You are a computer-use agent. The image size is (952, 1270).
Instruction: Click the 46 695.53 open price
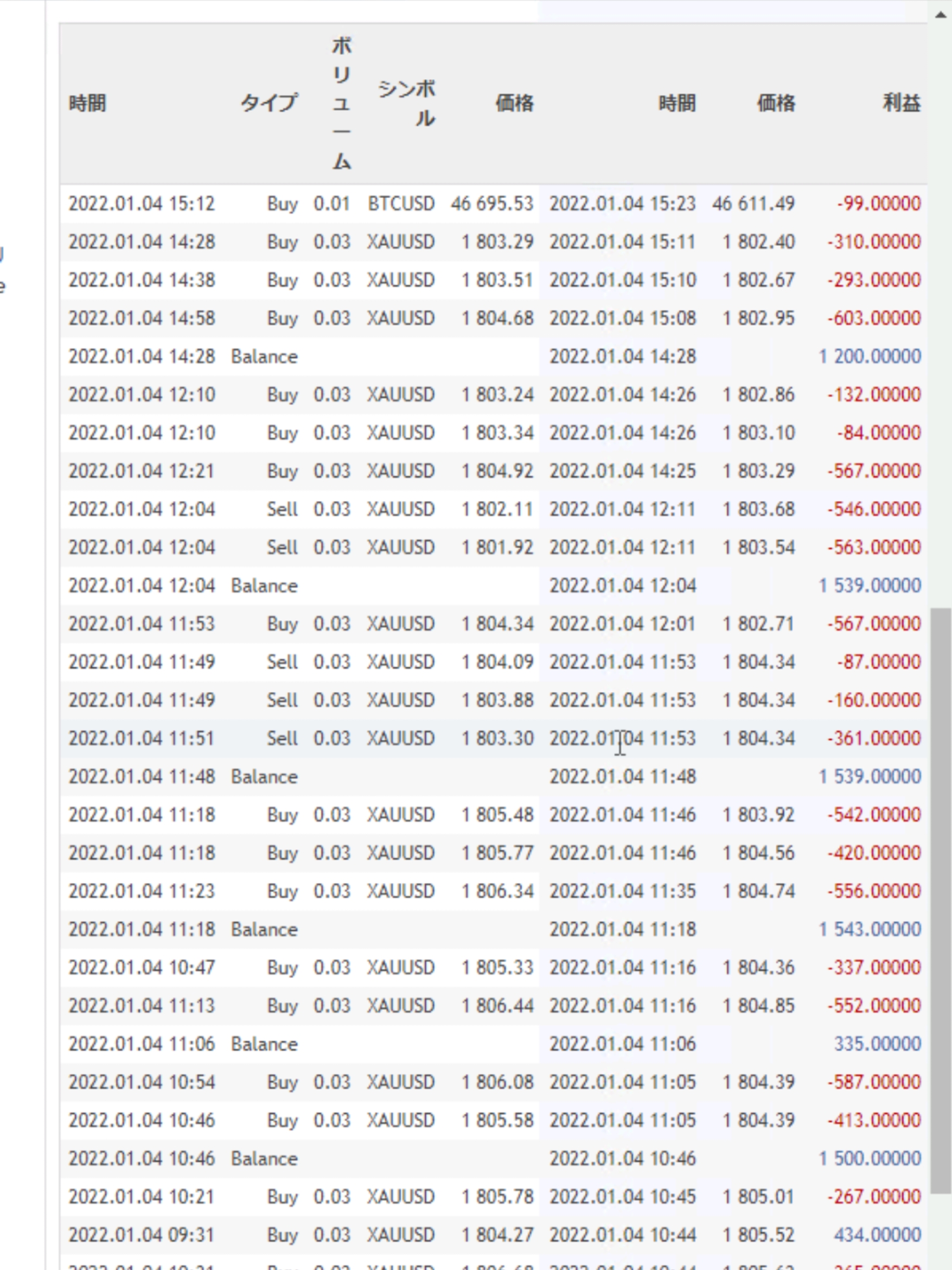pyautogui.click(x=492, y=204)
